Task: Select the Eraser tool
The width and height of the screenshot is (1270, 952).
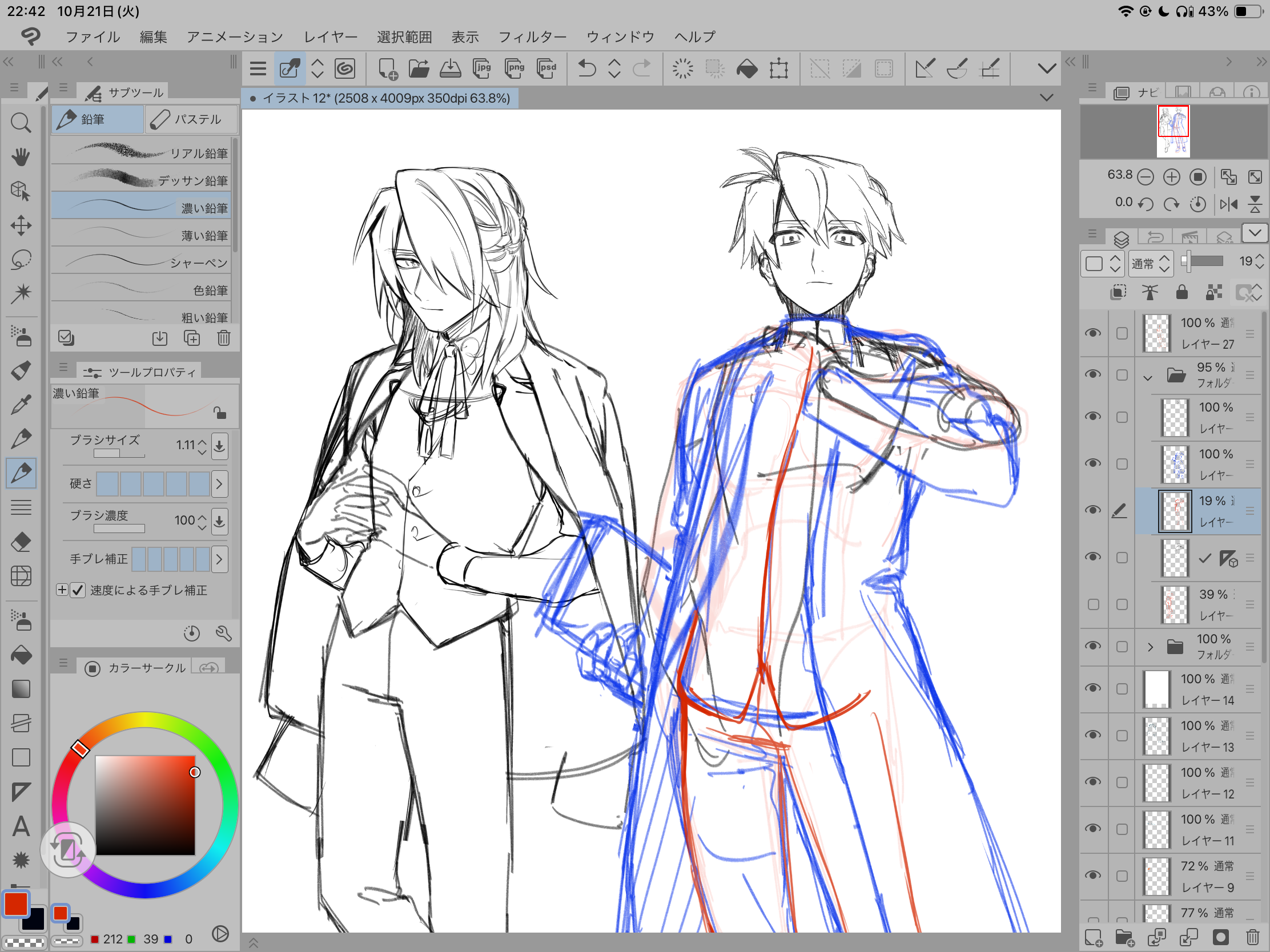Action: (x=21, y=542)
